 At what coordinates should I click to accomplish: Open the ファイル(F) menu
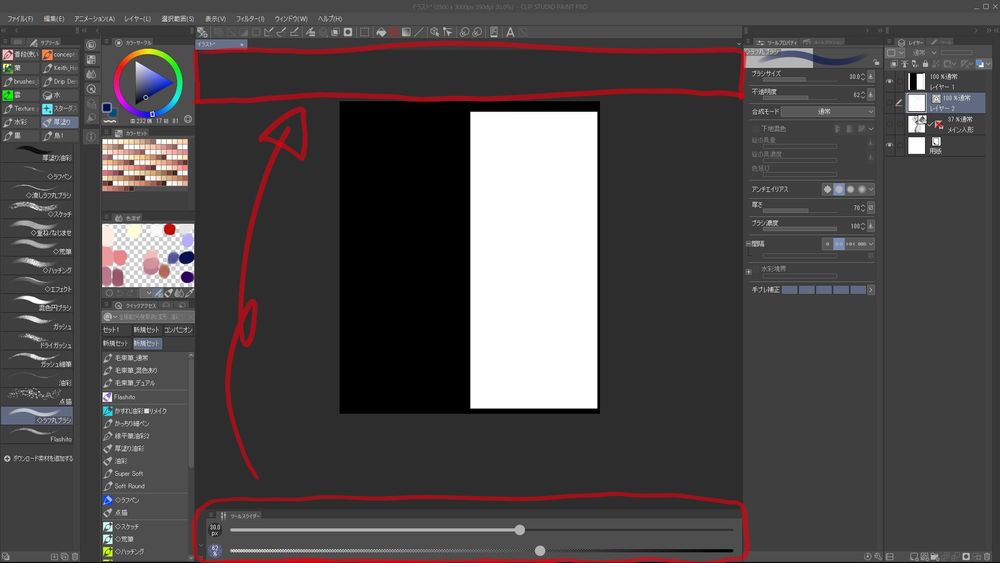[x=20, y=18]
